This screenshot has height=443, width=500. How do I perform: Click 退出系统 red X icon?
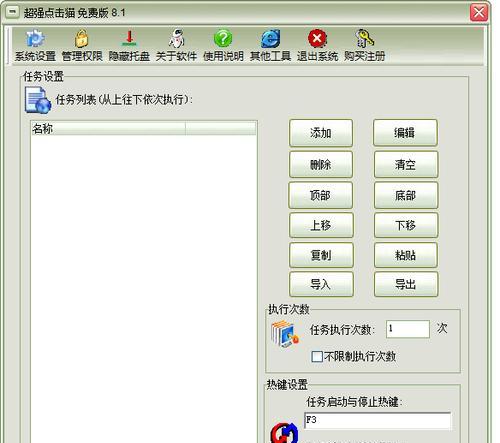coord(317,39)
